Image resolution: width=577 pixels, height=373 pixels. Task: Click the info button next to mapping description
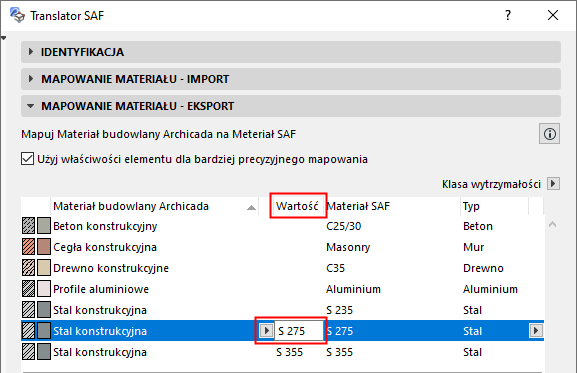pos(550,134)
